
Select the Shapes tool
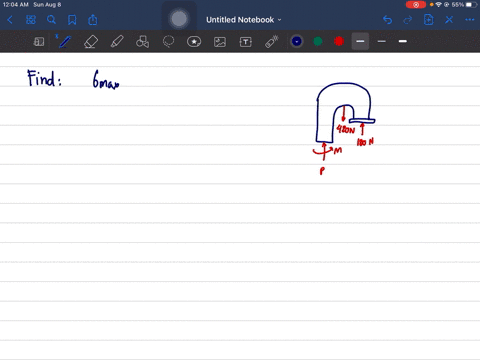[x=142, y=42]
